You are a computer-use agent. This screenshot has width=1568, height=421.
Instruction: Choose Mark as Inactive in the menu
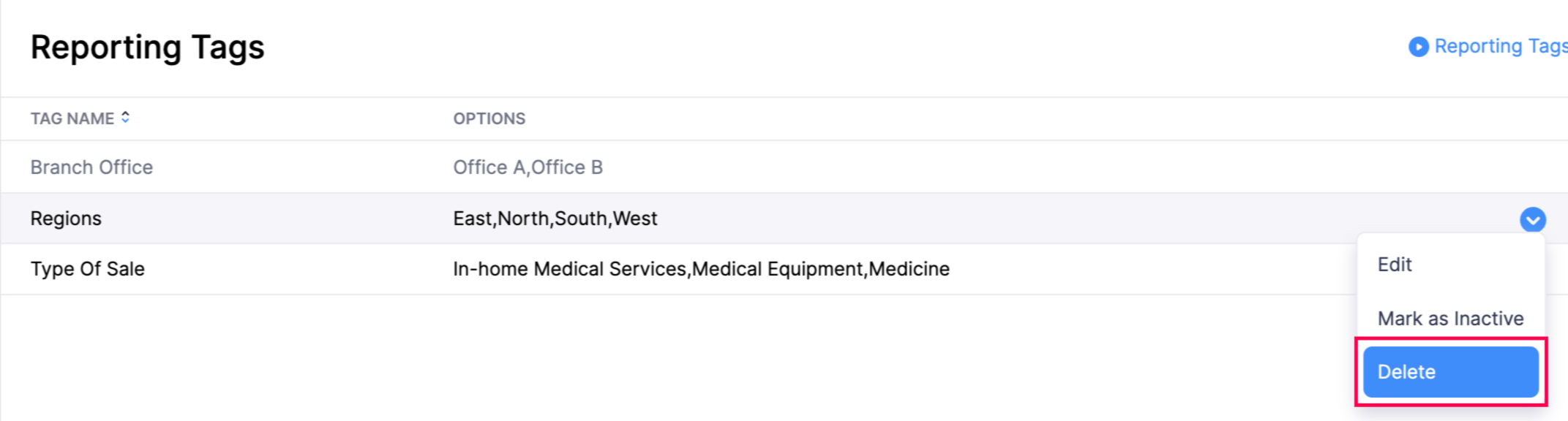tap(1450, 319)
